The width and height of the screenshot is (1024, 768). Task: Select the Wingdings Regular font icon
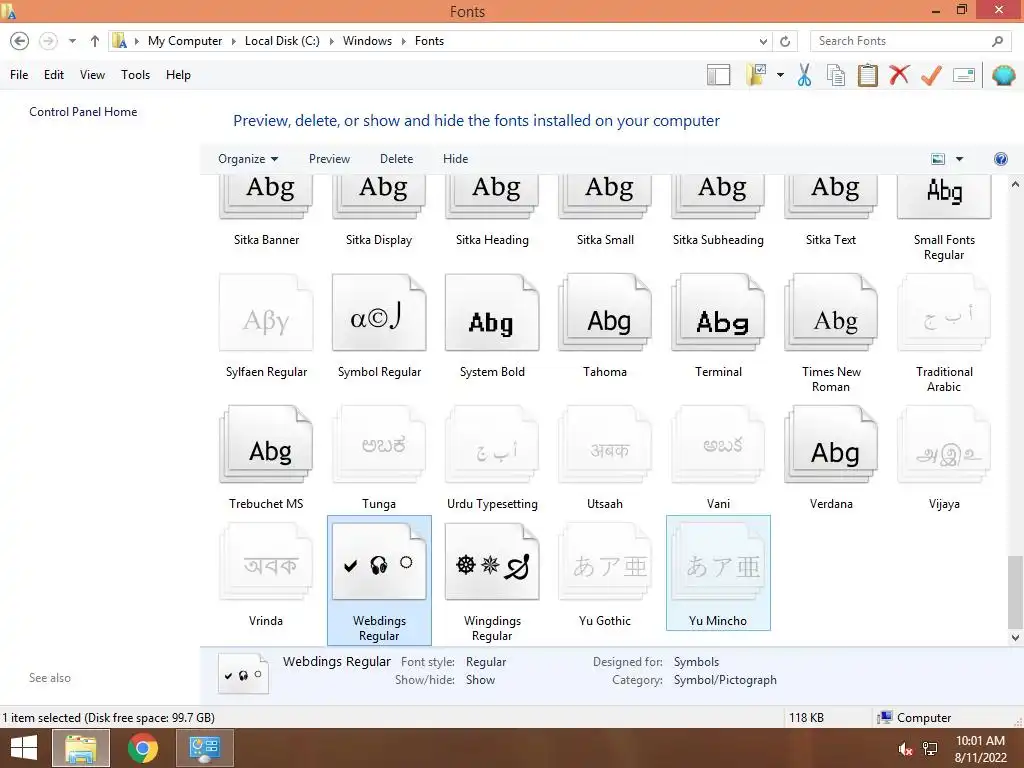[492, 562]
